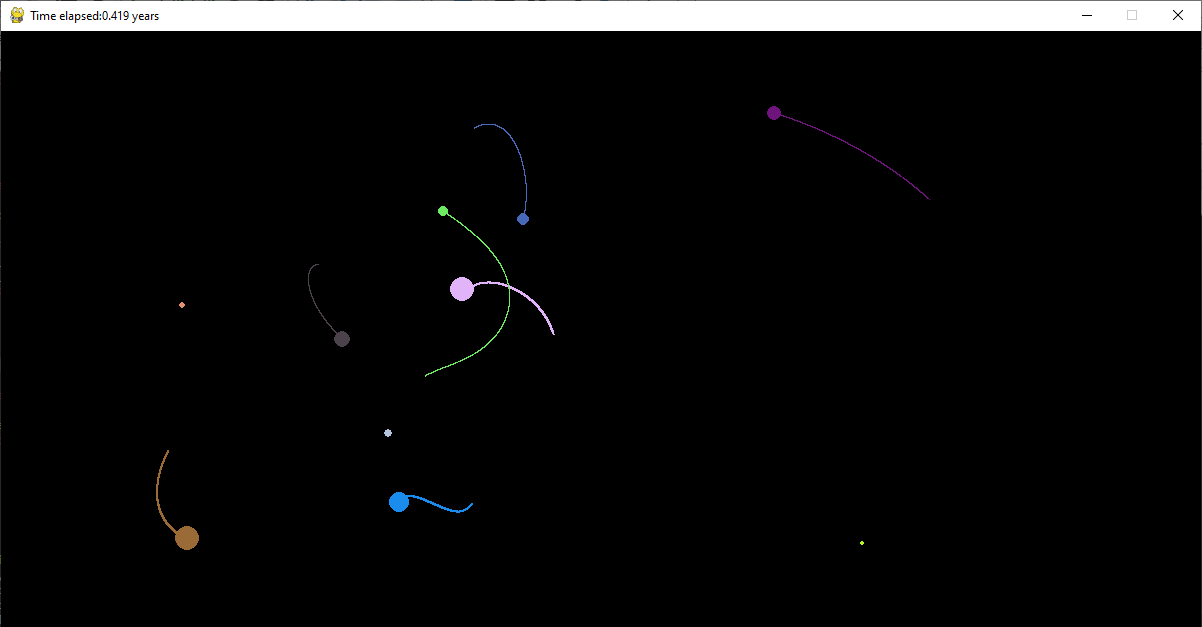Close the simulation window
This screenshot has height=627, width=1202.
point(1177,15)
